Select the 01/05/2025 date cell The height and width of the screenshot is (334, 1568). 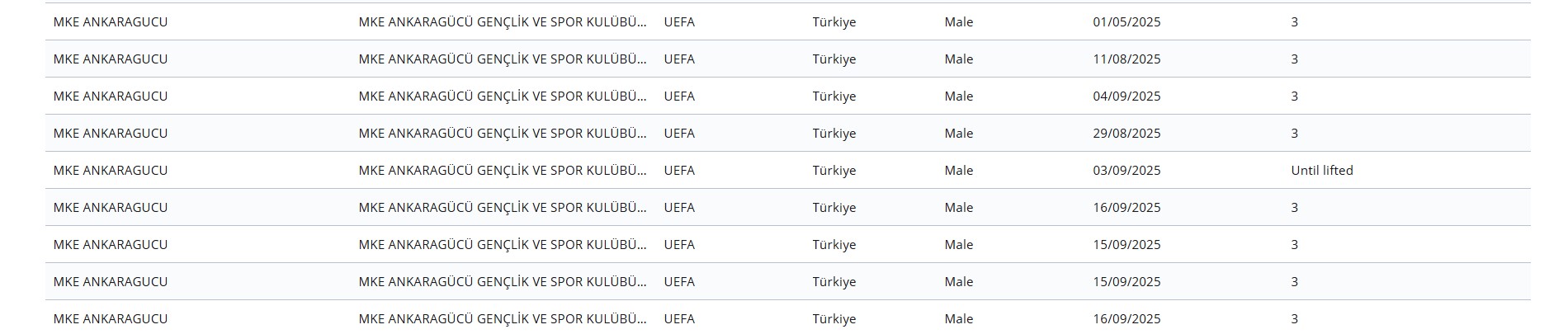[x=1126, y=22]
